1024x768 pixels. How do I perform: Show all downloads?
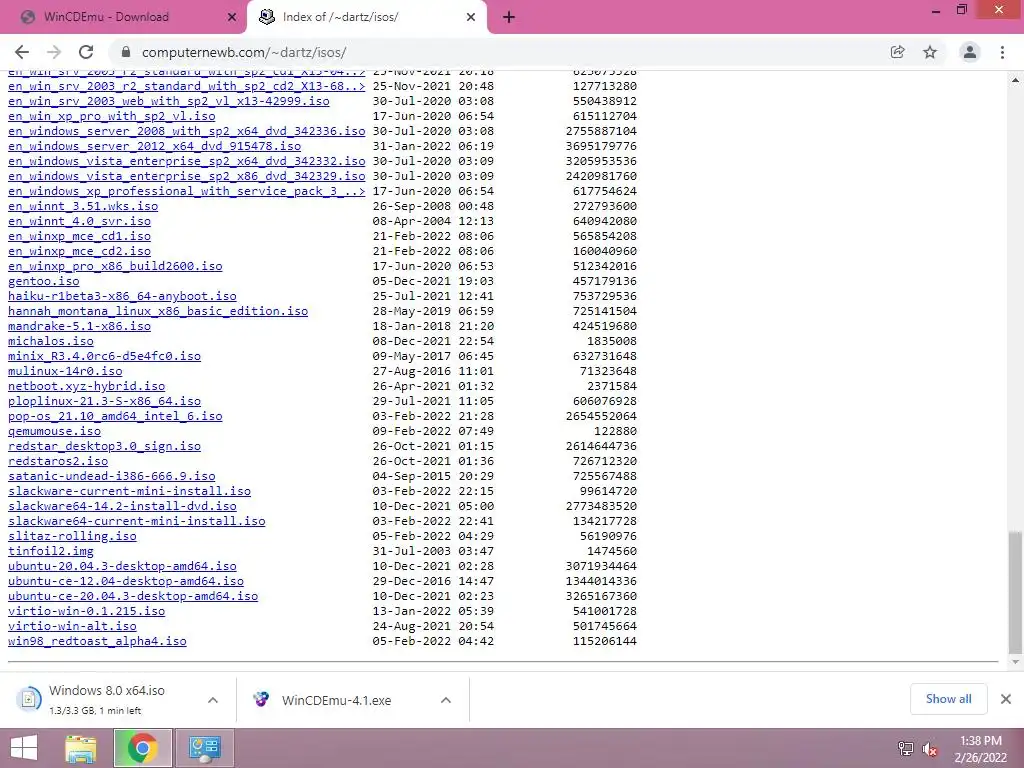point(948,699)
